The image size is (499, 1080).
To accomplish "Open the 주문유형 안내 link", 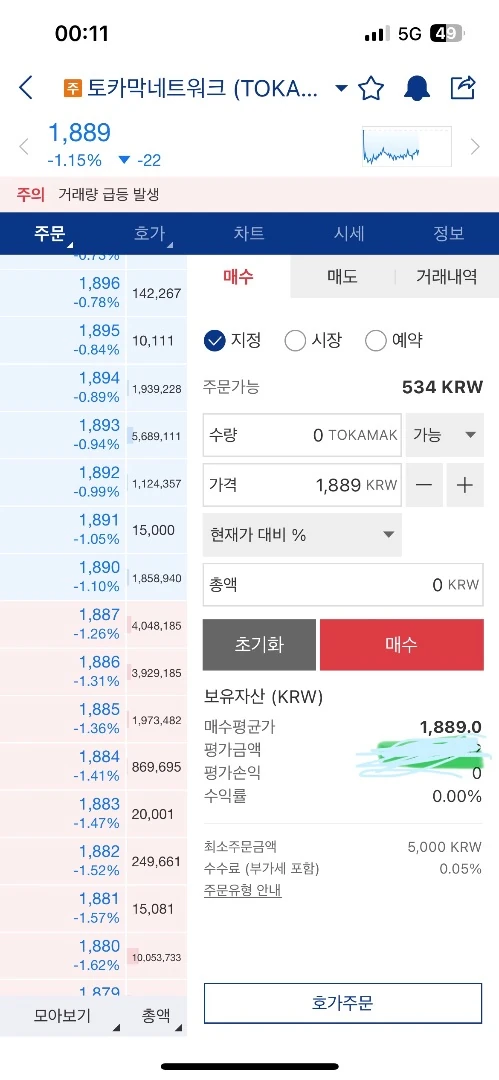I will [x=243, y=890].
